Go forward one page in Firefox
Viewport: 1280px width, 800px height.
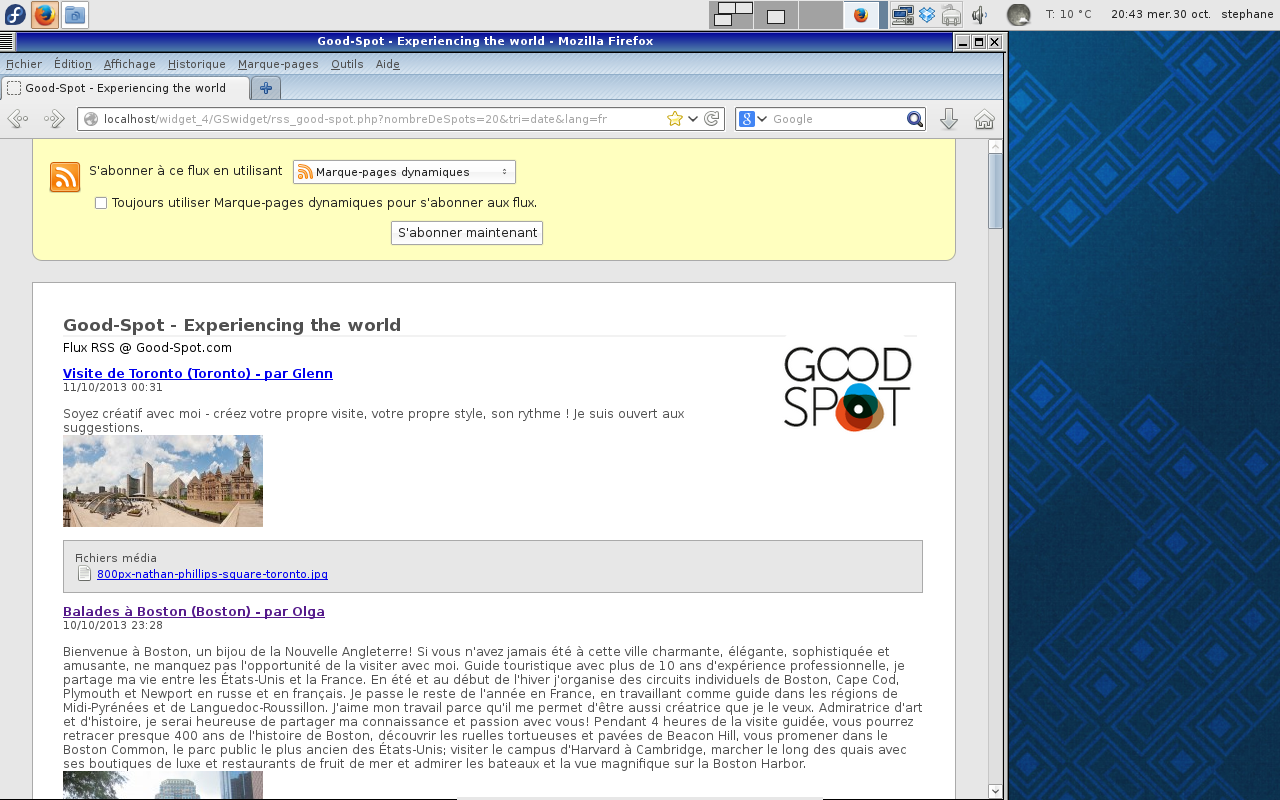click(54, 119)
